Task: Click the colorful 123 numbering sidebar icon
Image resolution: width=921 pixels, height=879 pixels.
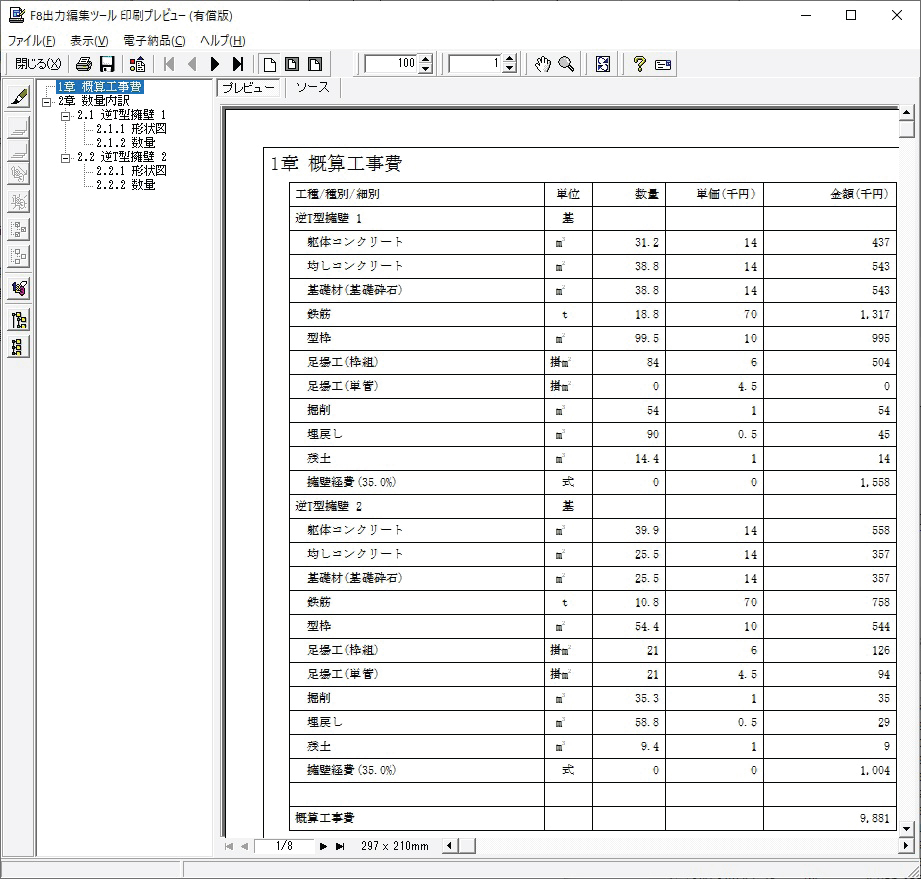Action: pyautogui.click(x=19, y=288)
